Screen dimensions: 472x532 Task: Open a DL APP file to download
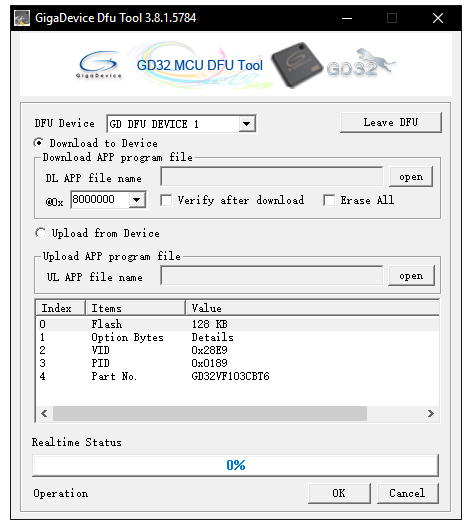pos(411,176)
